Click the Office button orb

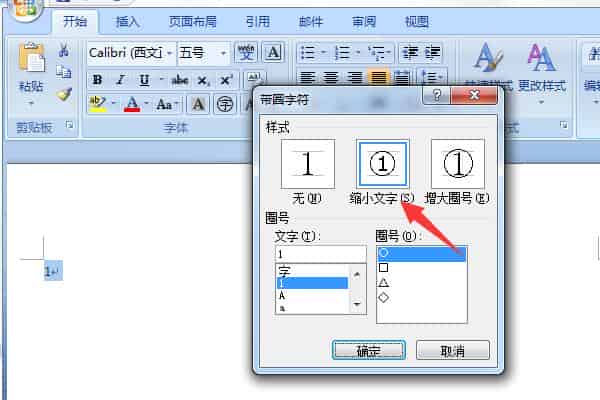pyautogui.click(x=26, y=8)
